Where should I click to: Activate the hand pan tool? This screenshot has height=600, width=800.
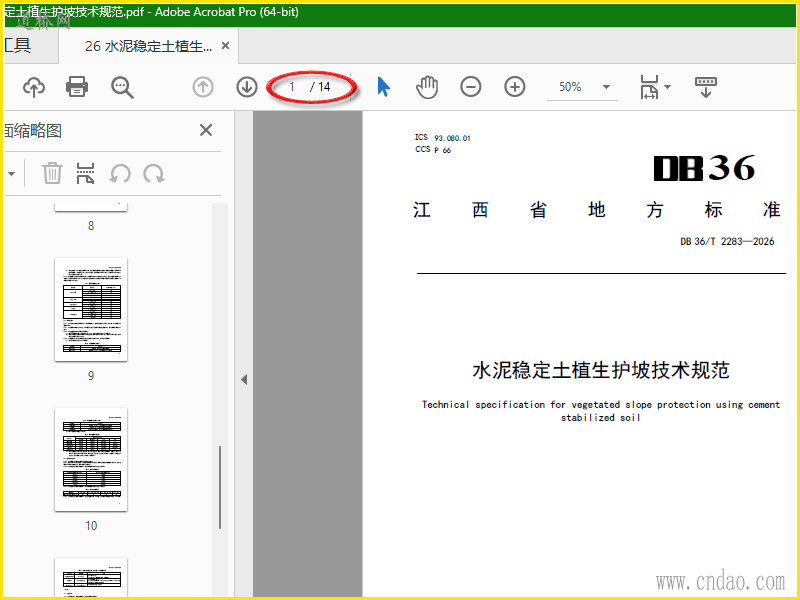427,87
